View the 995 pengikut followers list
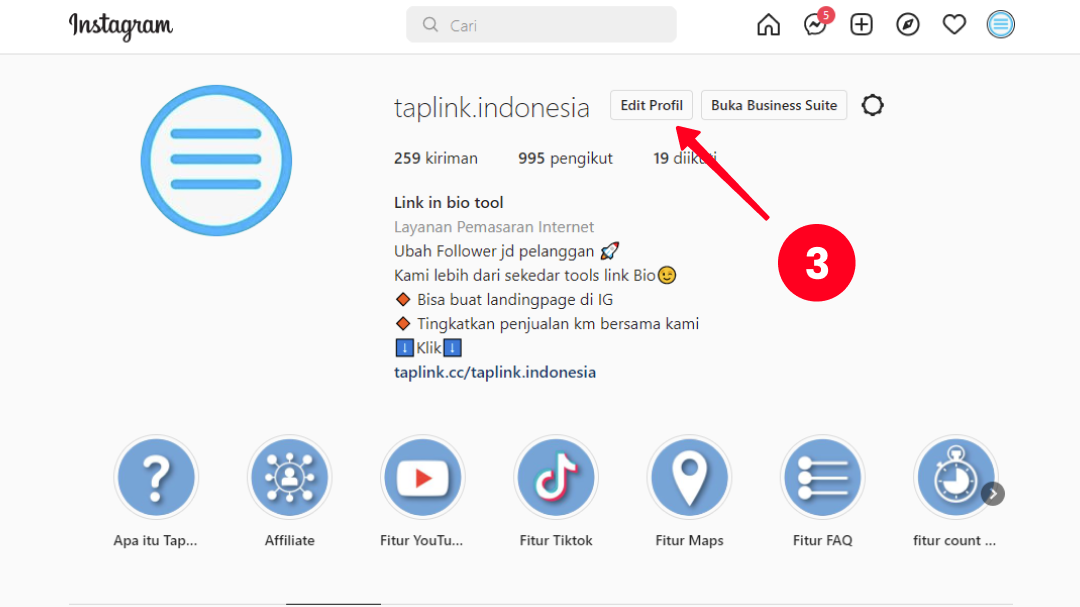 565,158
